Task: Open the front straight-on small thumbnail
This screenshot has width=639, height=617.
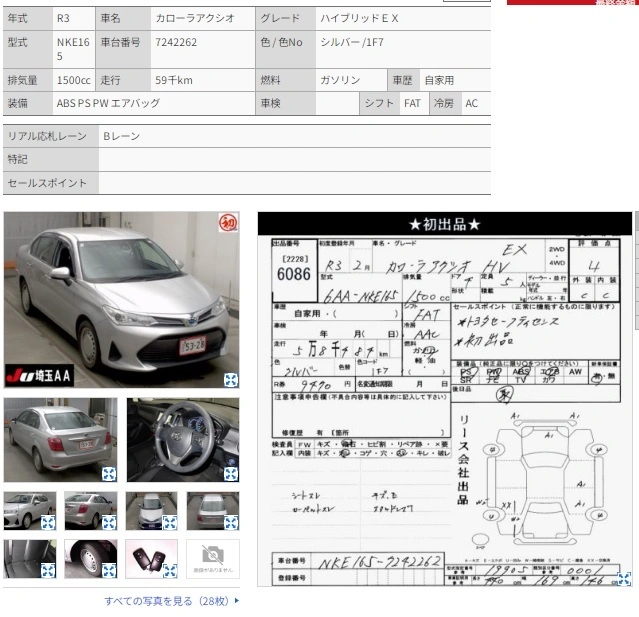Action: tap(152, 511)
